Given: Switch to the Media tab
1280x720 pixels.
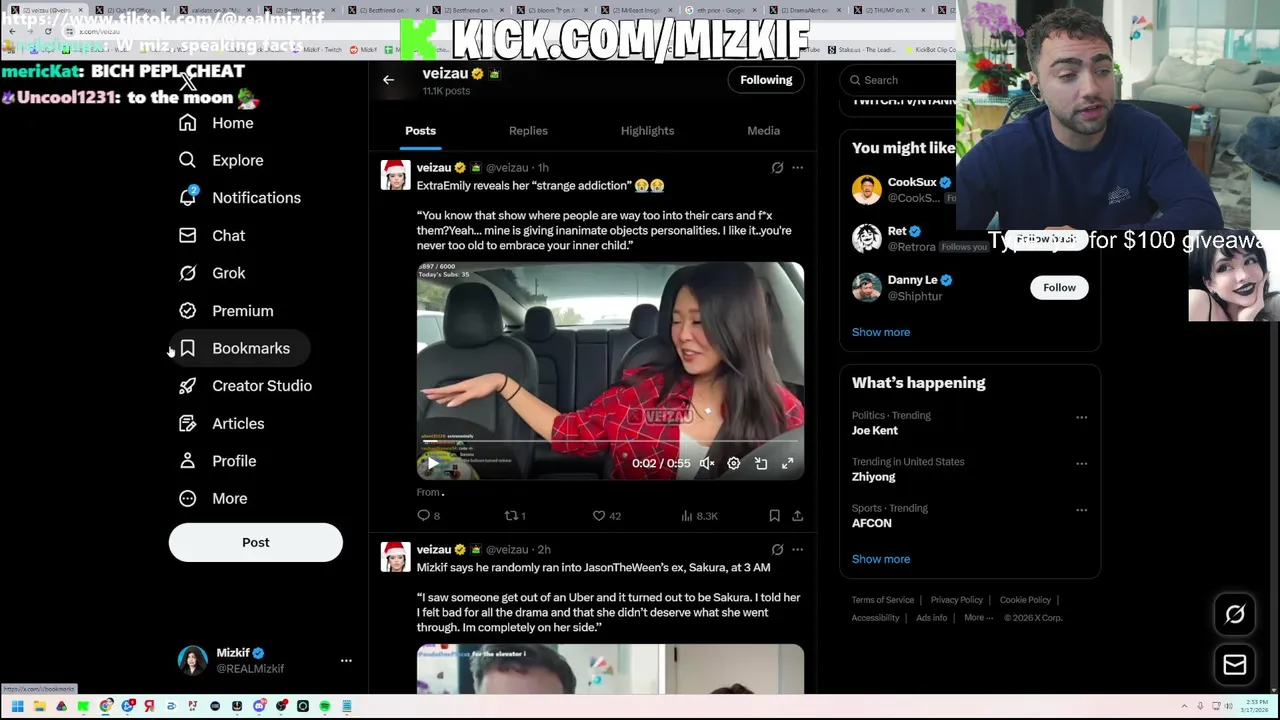Looking at the screenshot, I should point(763,131).
